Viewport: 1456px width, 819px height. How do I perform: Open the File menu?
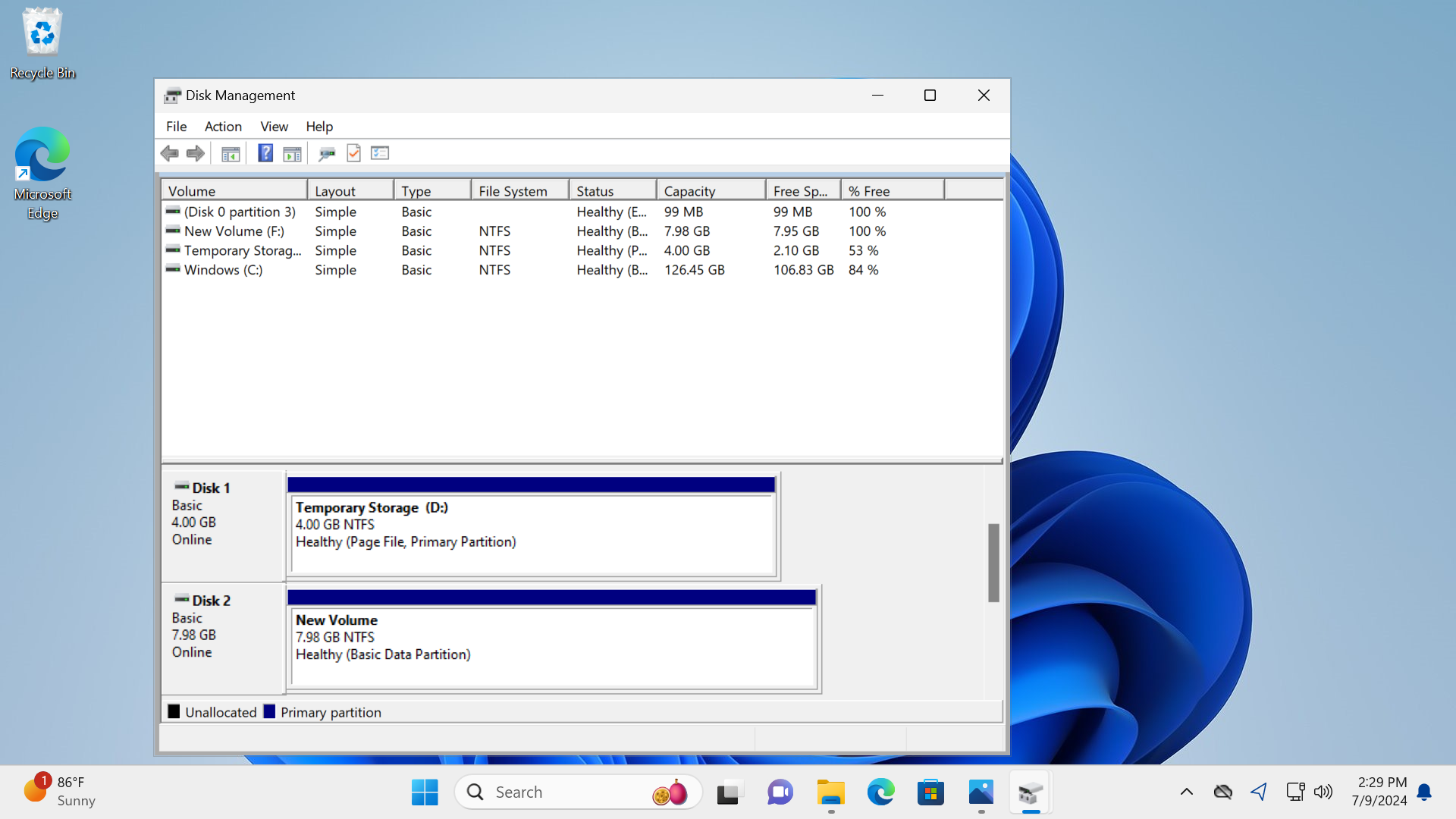(x=176, y=127)
